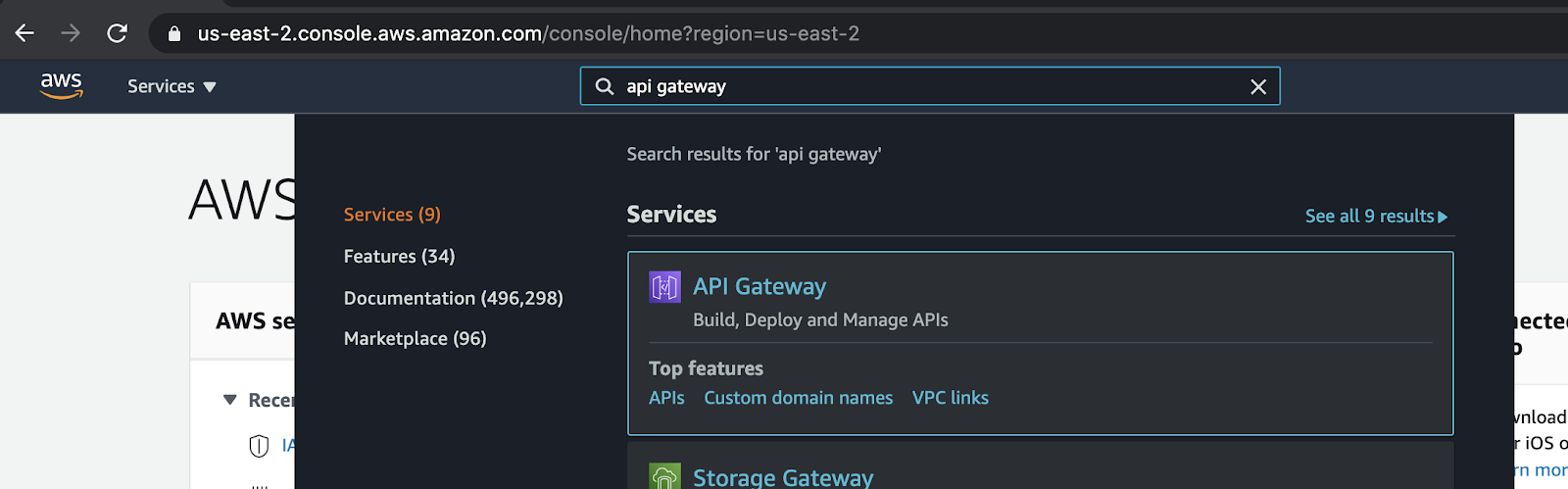Collapse the recently visited section triangle
Viewport: 1568px width, 489px height.
click(230, 400)
